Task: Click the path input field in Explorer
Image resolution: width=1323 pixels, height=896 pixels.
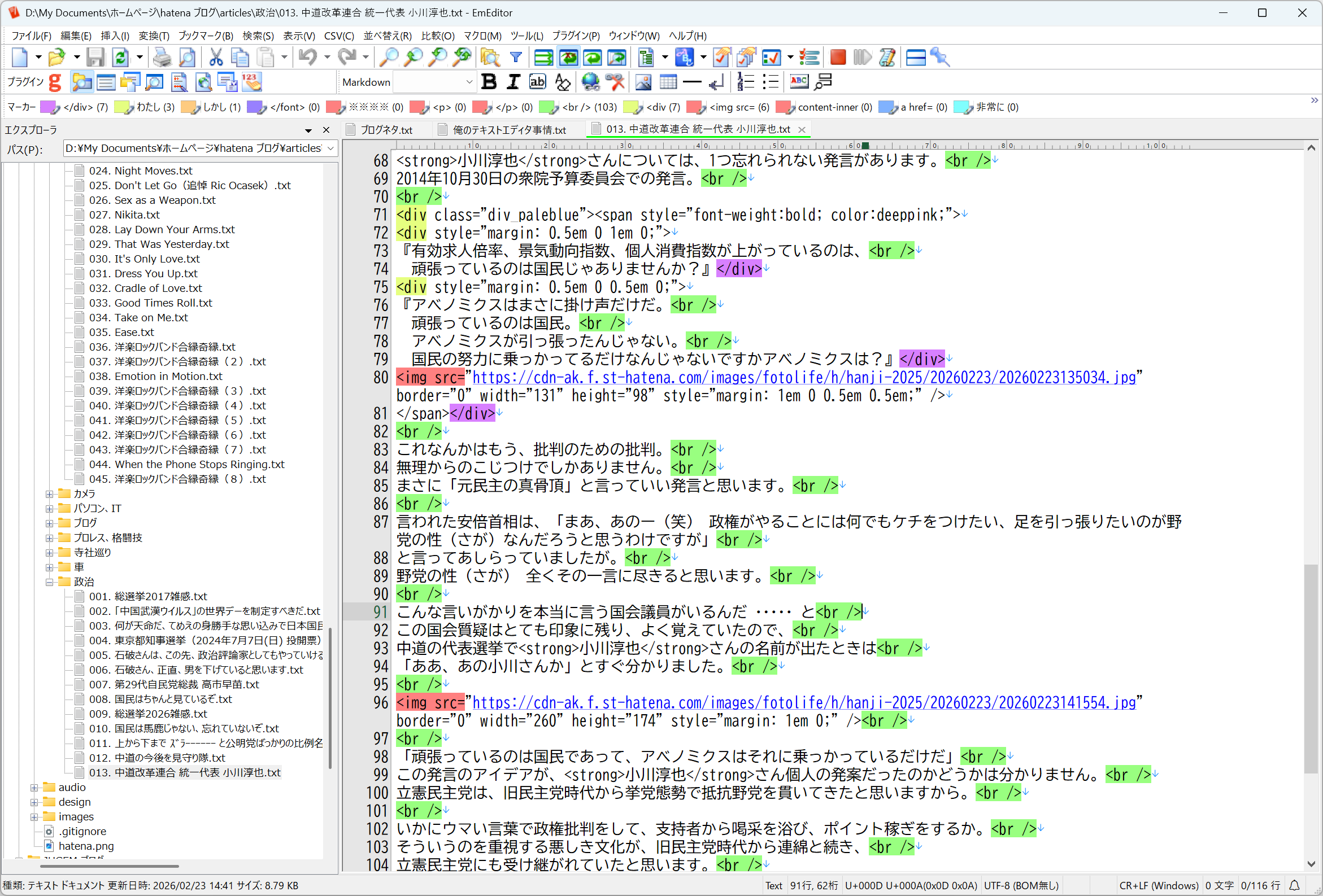Action: pos(194,148)
